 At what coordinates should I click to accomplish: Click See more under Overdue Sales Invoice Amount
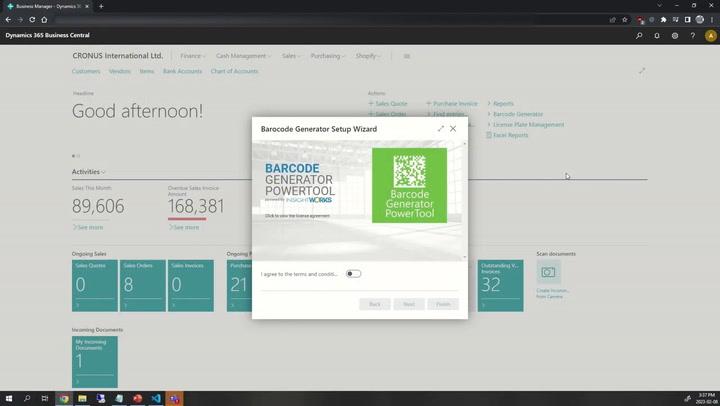click(184, 227)
